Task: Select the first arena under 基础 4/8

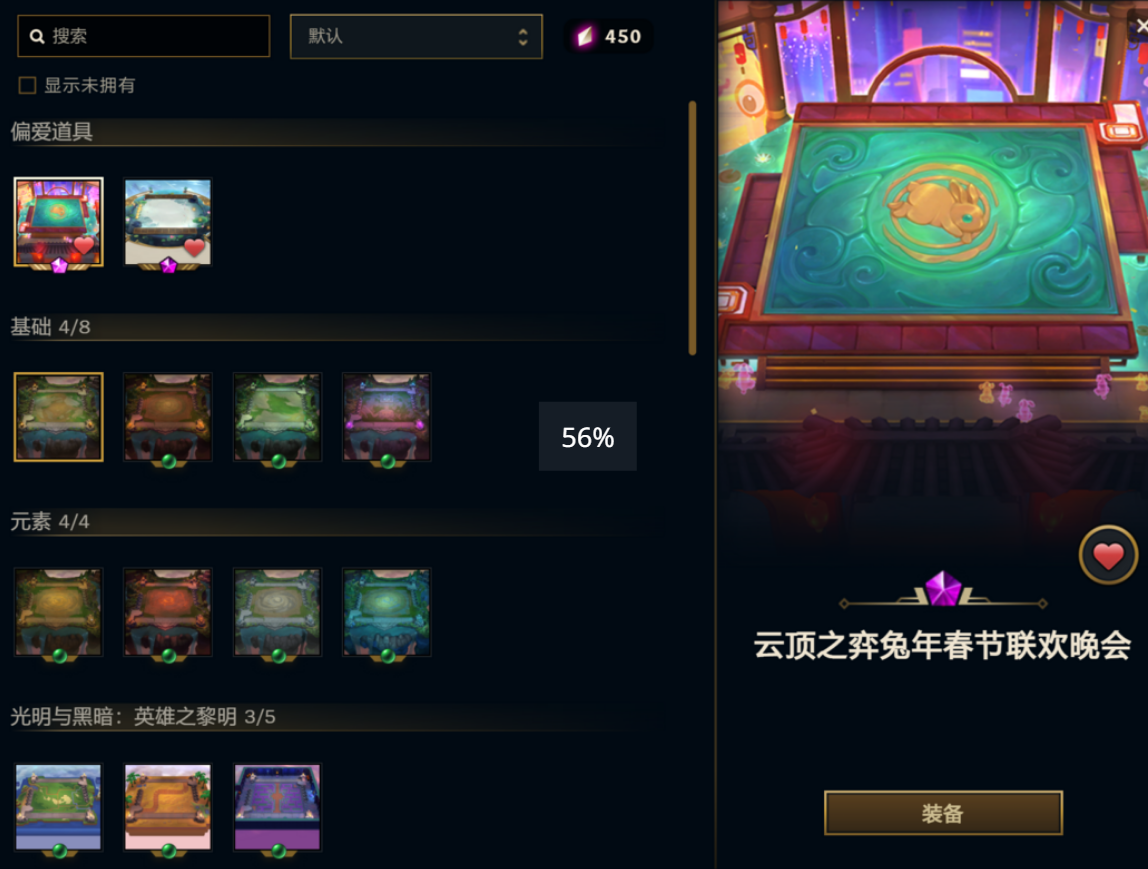Action: point(59,417)
